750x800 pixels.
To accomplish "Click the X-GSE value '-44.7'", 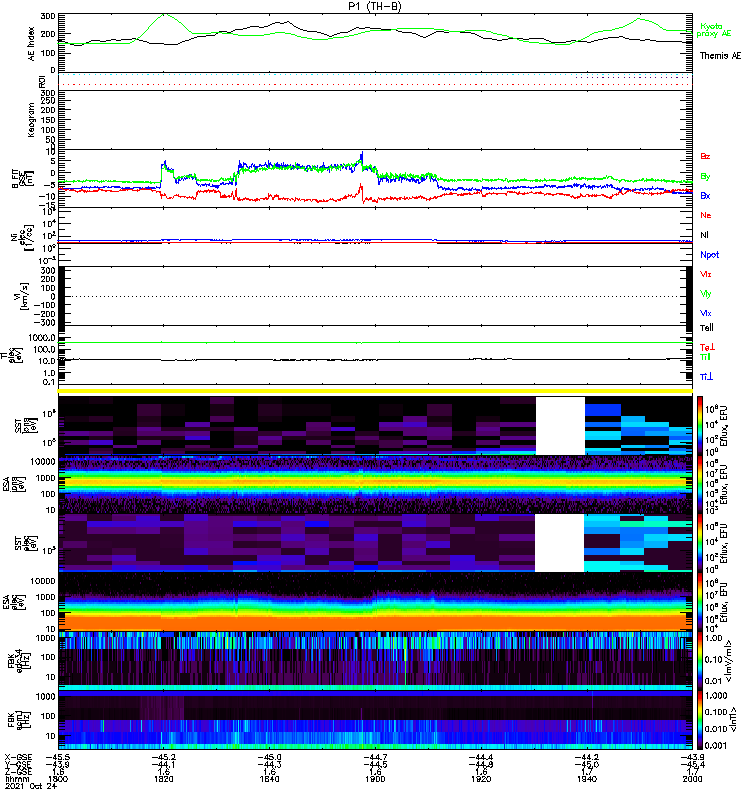I will click(375, 757).
